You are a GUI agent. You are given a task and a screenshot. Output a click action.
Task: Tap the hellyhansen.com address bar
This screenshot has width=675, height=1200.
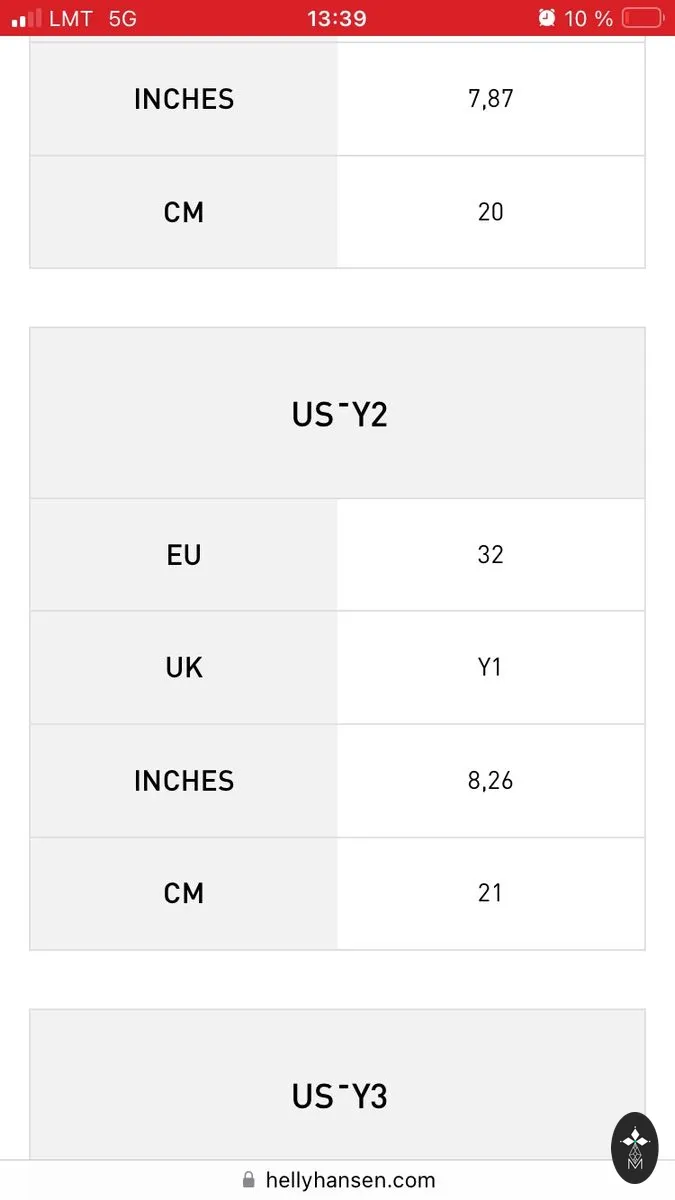coord(338,1180)
